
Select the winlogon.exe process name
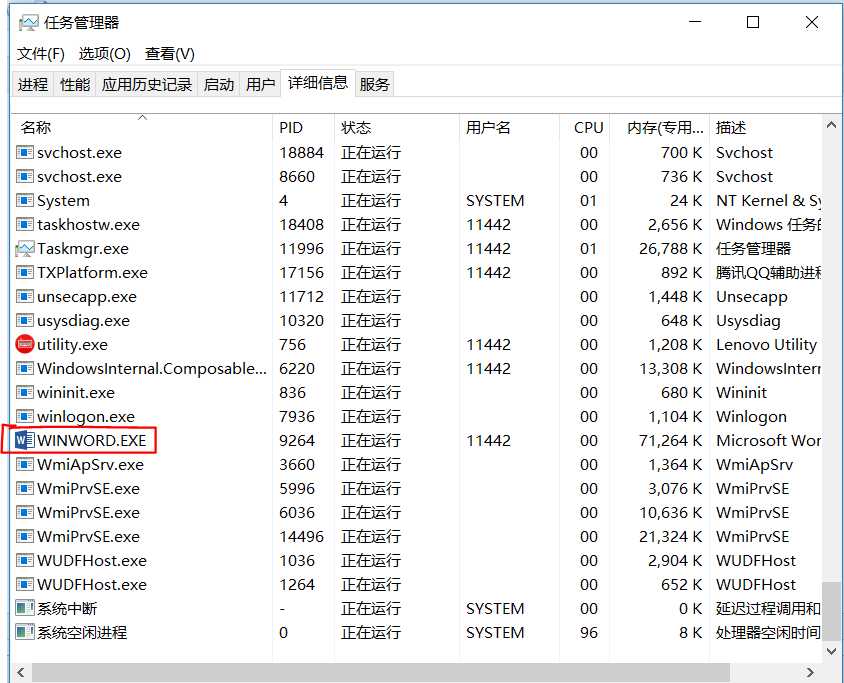coord(86,417)
